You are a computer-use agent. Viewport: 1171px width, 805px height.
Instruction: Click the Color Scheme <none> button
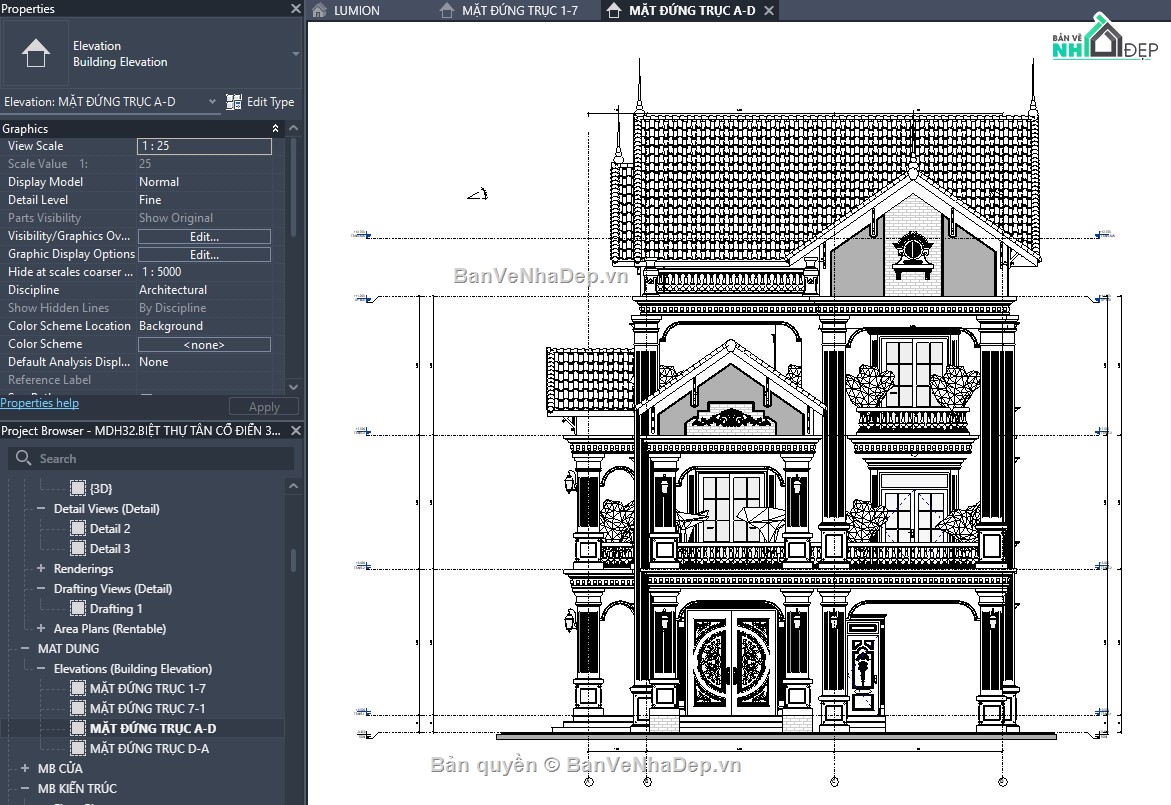(204, 344)
